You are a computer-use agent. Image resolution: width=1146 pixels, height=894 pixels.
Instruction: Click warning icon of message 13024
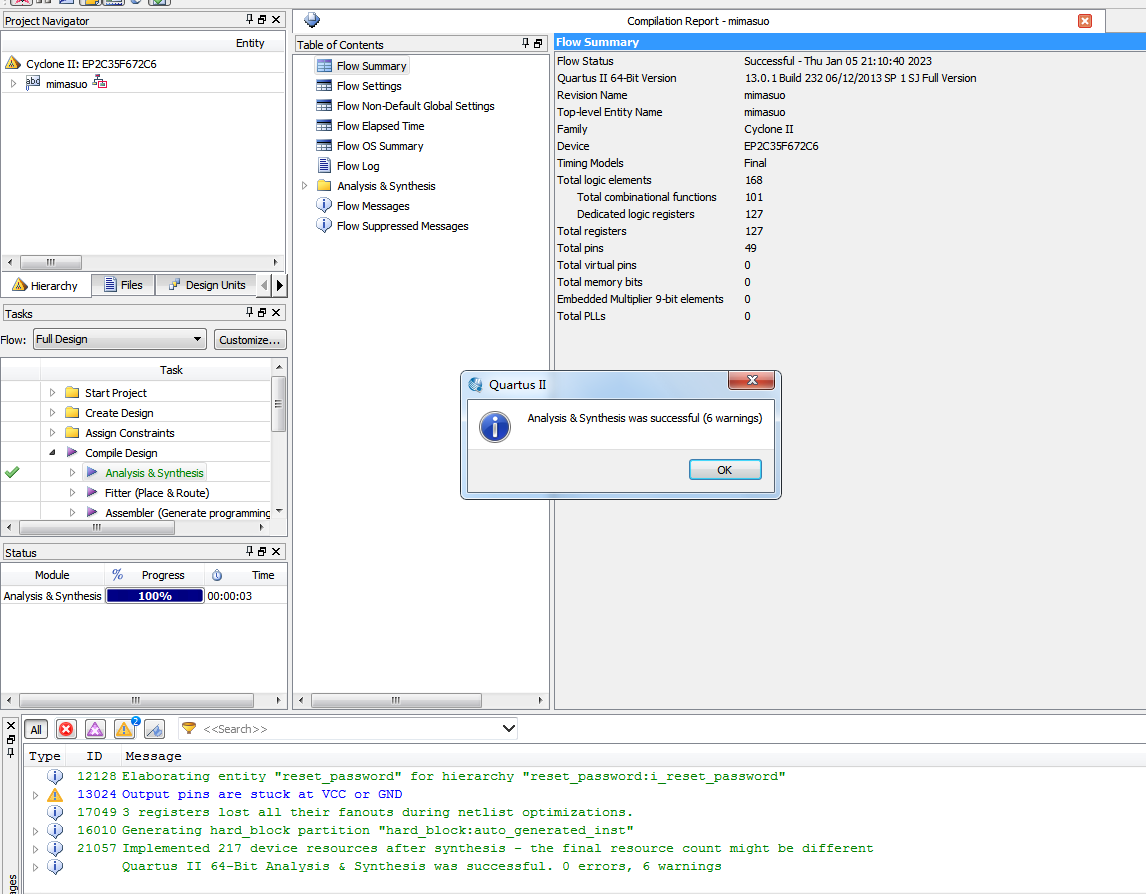(55, 795)
